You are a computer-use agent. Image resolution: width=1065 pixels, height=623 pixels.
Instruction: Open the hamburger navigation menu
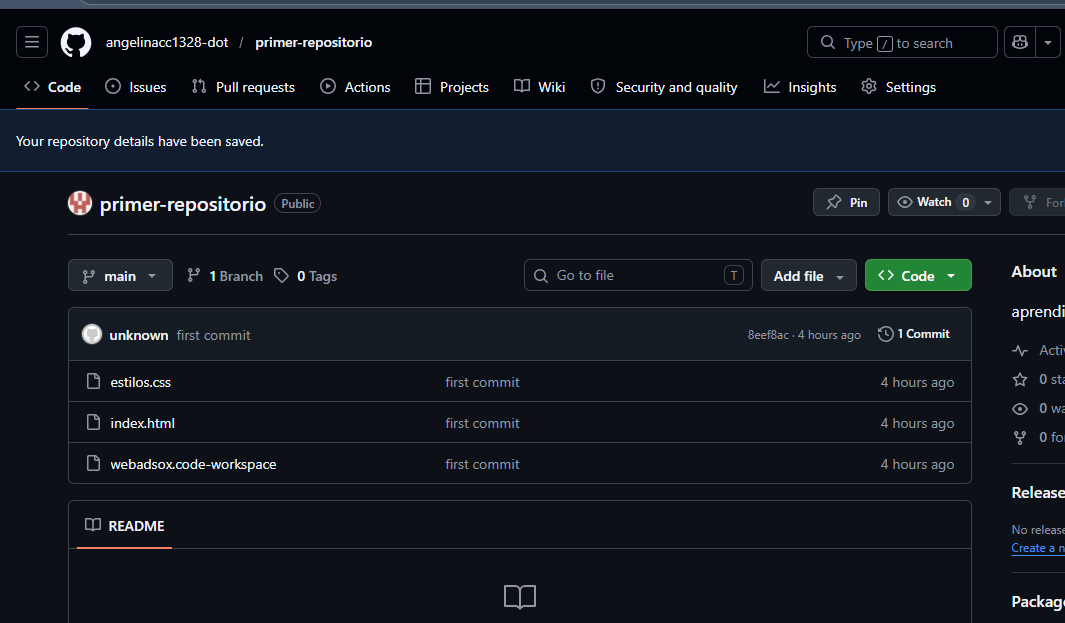coord(32,42)
